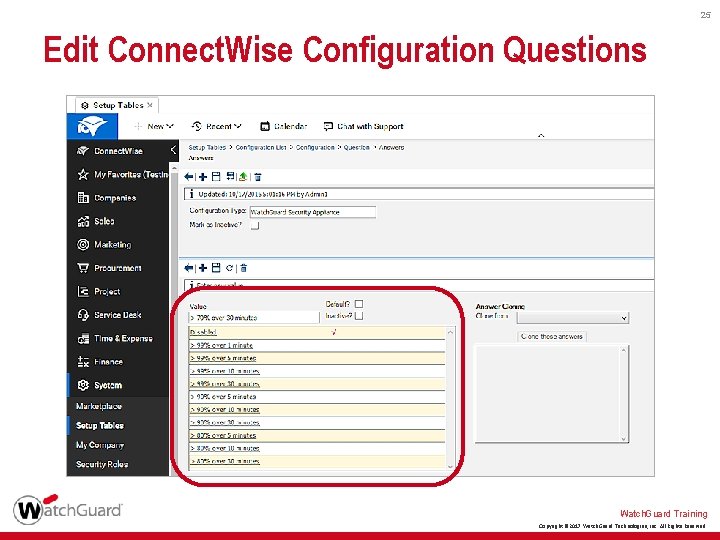Click the ConnectWise owl logo

92,126
